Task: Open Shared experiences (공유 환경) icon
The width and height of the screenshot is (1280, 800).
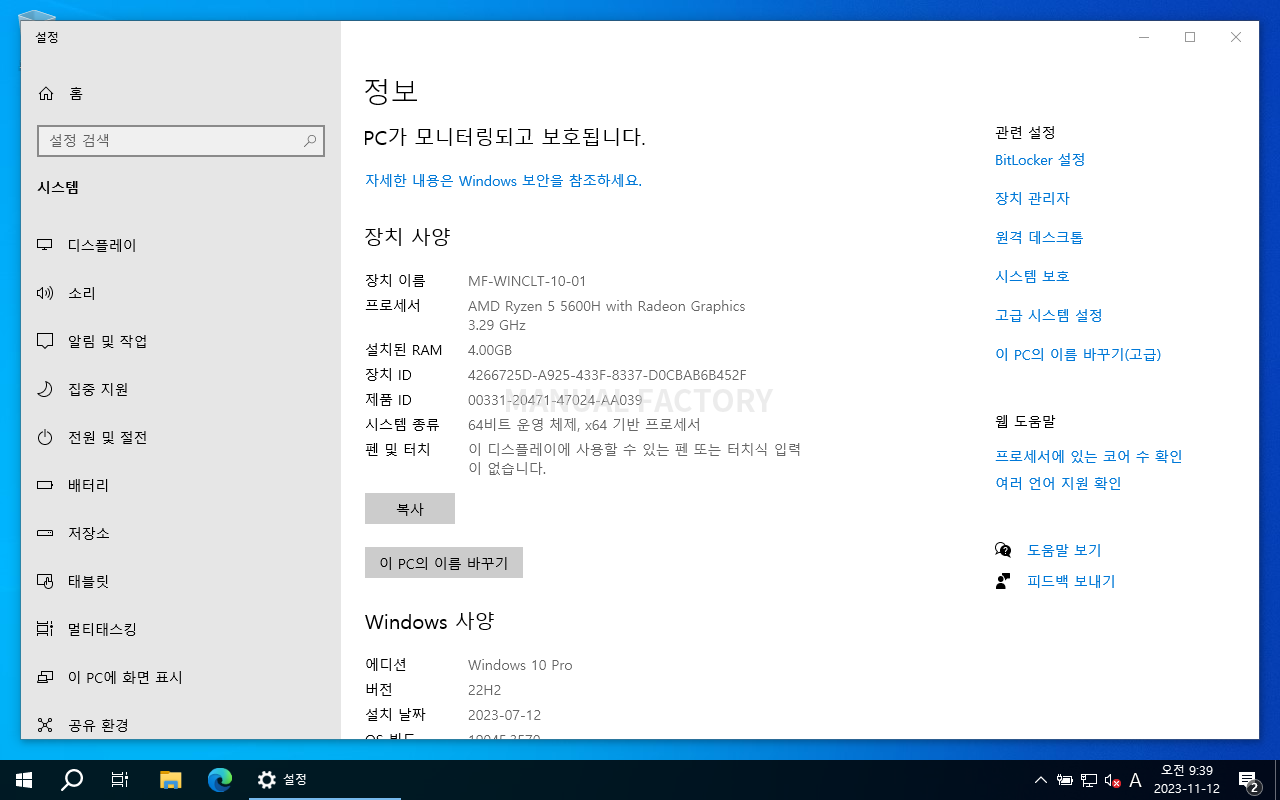Action: coord(45,725)
